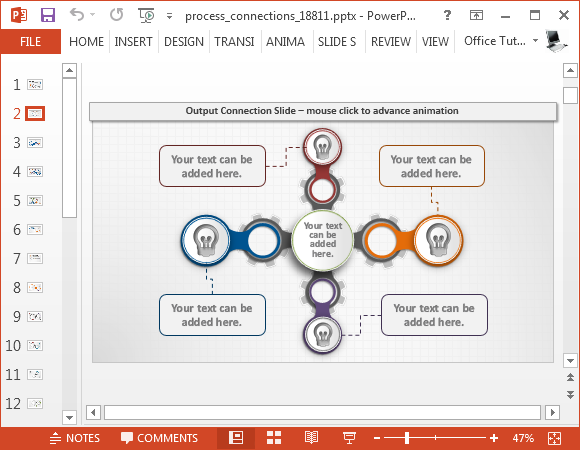Select the blue lightbulb circle icon
This screenshot has height=450, width=580.
206,240
